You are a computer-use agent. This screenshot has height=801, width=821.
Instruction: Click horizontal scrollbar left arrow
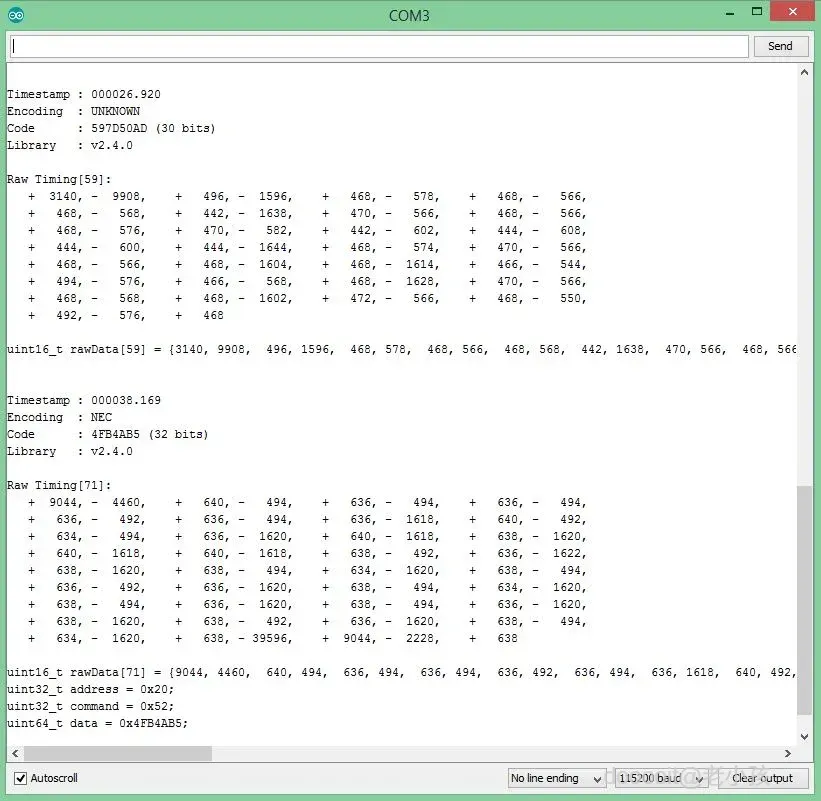pyautogui.click(x=15, y=753)
